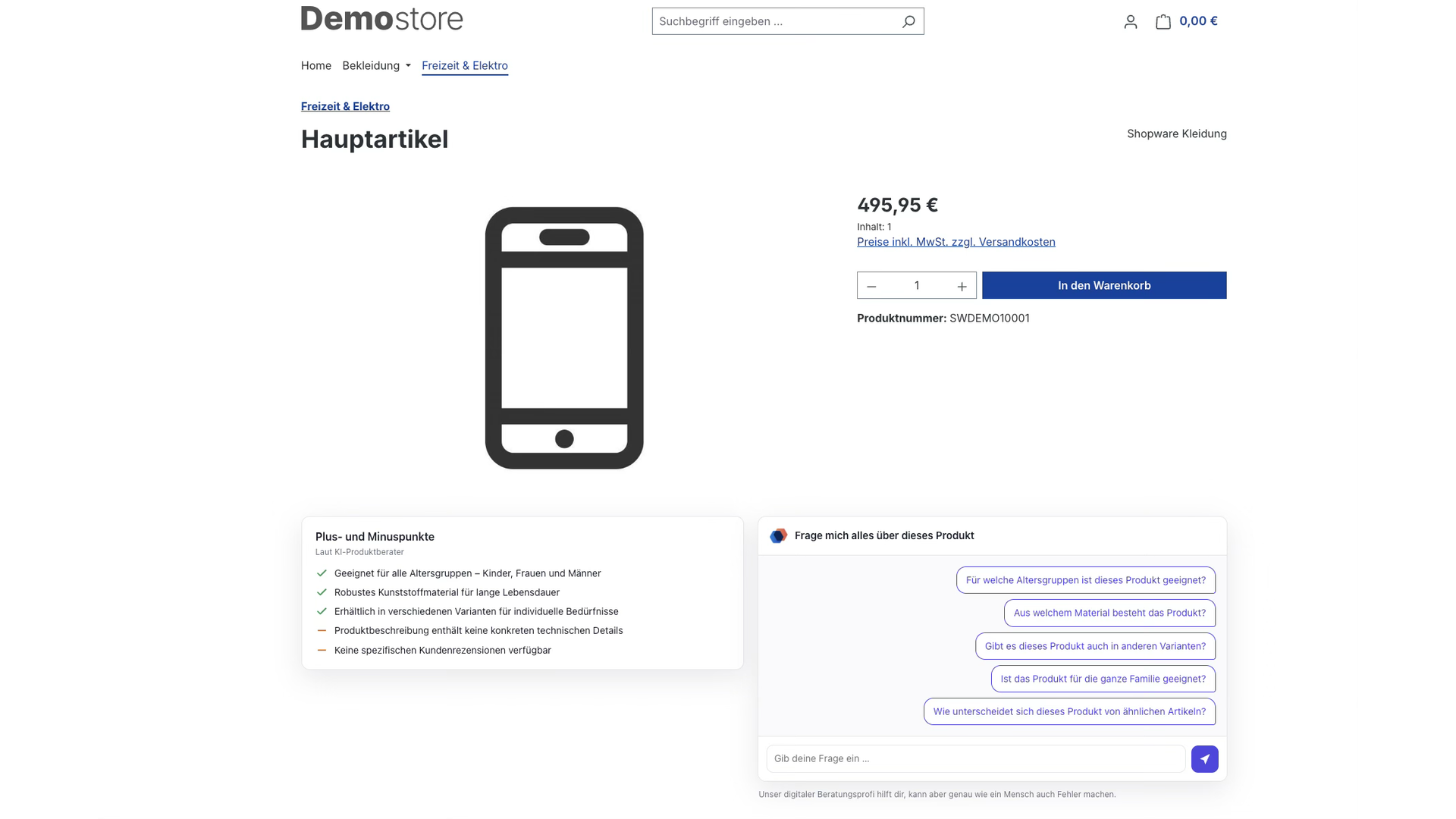The width and height of the screenshot is (1456, 819).
Task: Open the shopping cart bag icon
Action: click(x=1163, y=21)
